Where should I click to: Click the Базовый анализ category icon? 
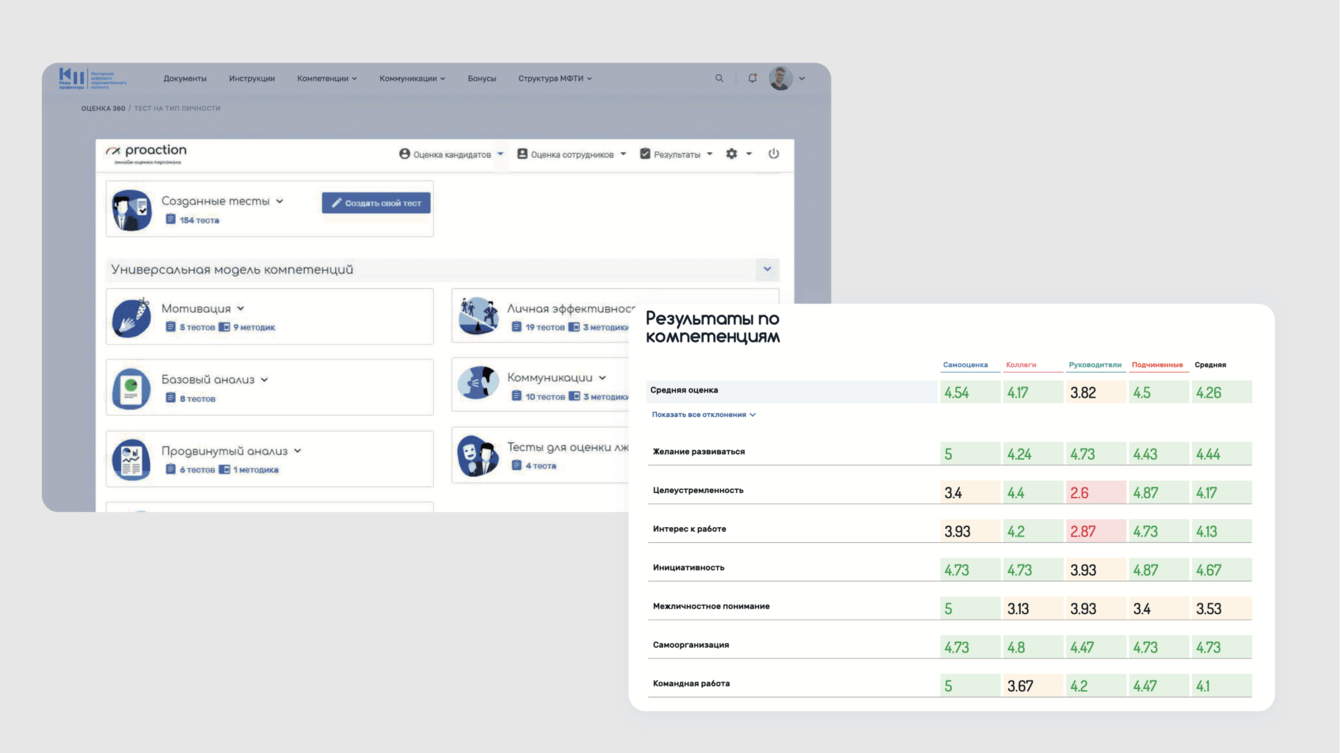[131, 388]
